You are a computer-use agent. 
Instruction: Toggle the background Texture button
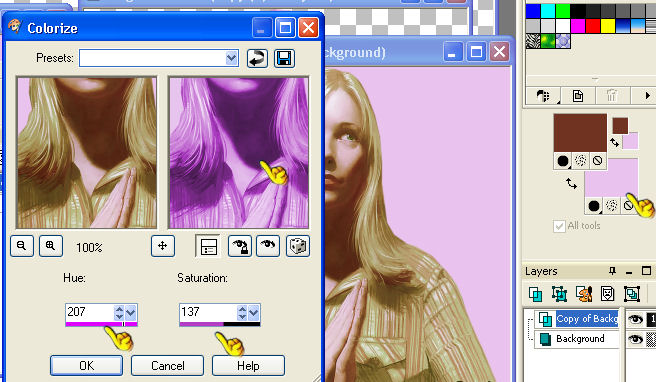[x=611, y=205]
